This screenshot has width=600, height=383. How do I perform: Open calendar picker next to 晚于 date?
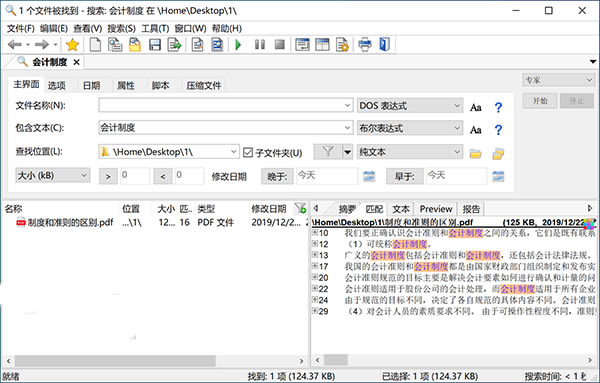[369, 176]
